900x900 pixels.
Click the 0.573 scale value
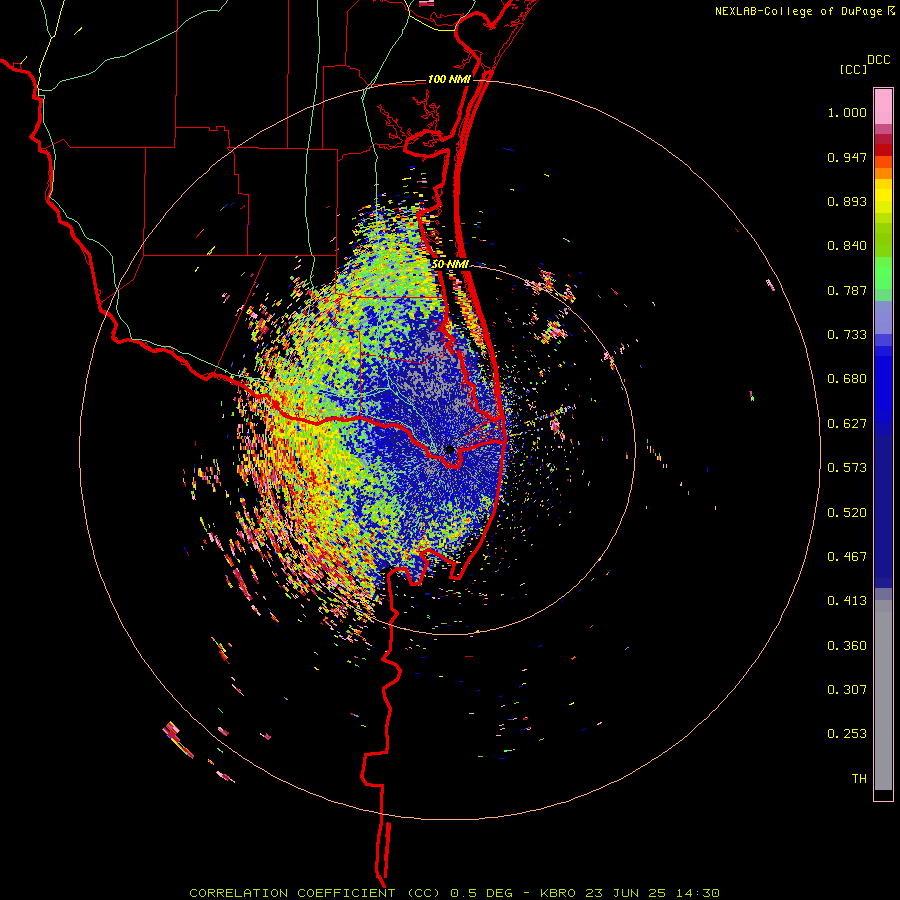pos(847,468)
